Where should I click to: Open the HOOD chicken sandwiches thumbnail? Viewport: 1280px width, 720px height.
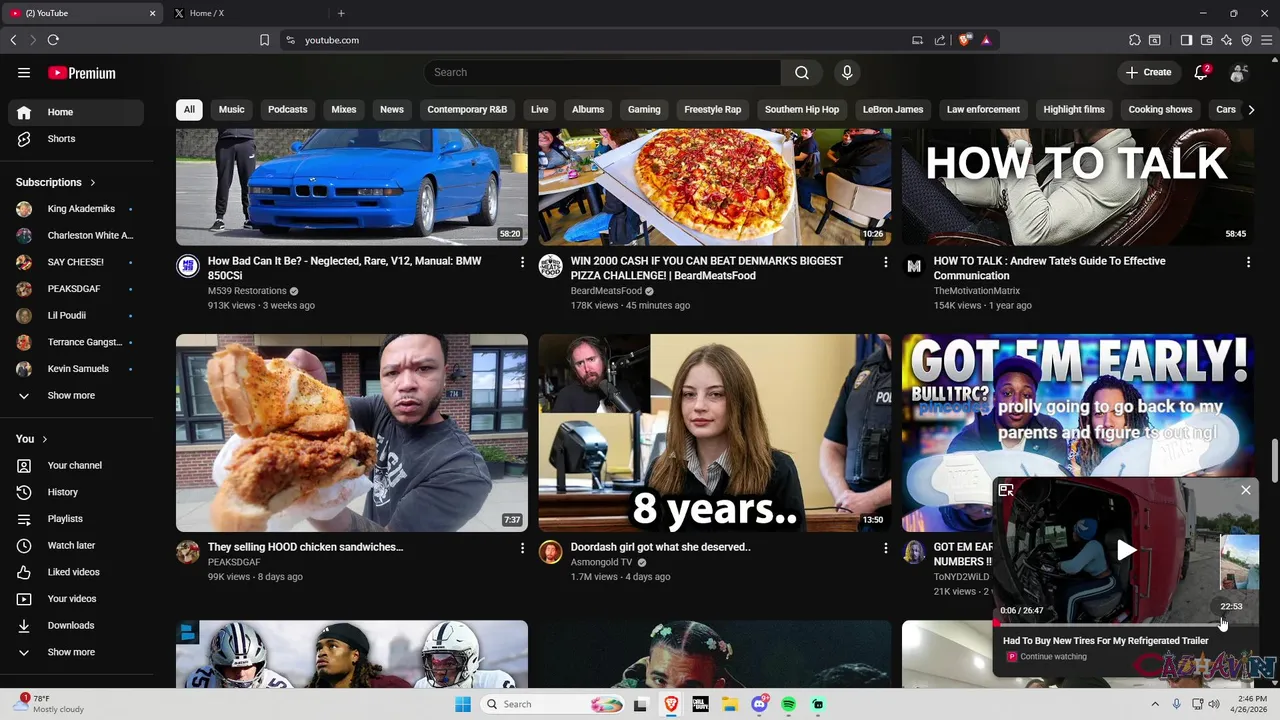(352, 433)
